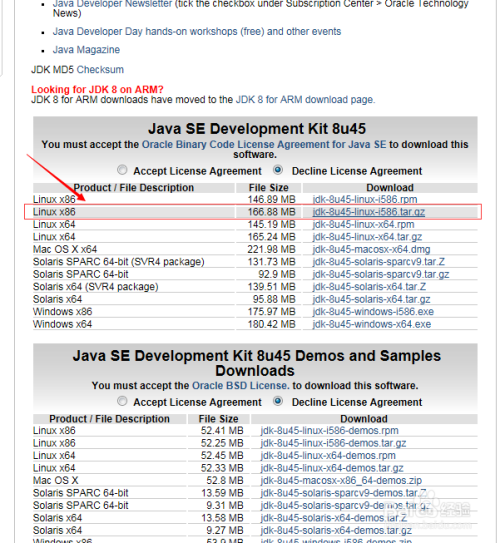Viewport: 500px width, 543px height.
Task: Click the 180.42 MB file size cell
Action: (x=271, y=324)
